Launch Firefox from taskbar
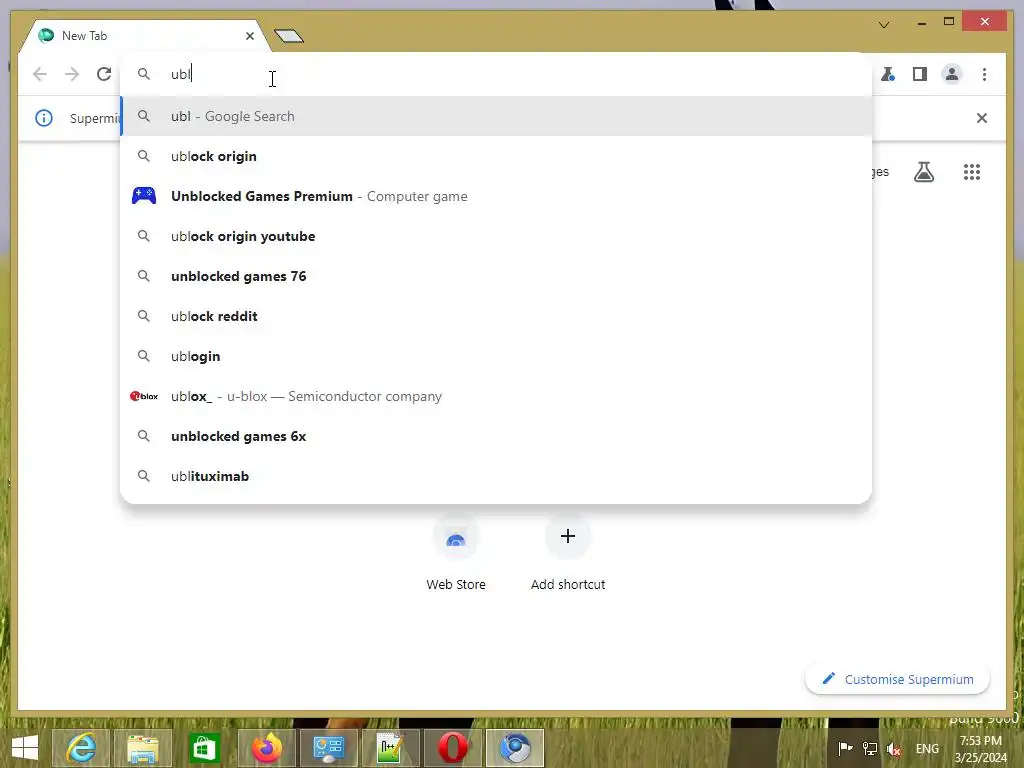Viewport: 1024px width, 768px height. coord(266,748)
